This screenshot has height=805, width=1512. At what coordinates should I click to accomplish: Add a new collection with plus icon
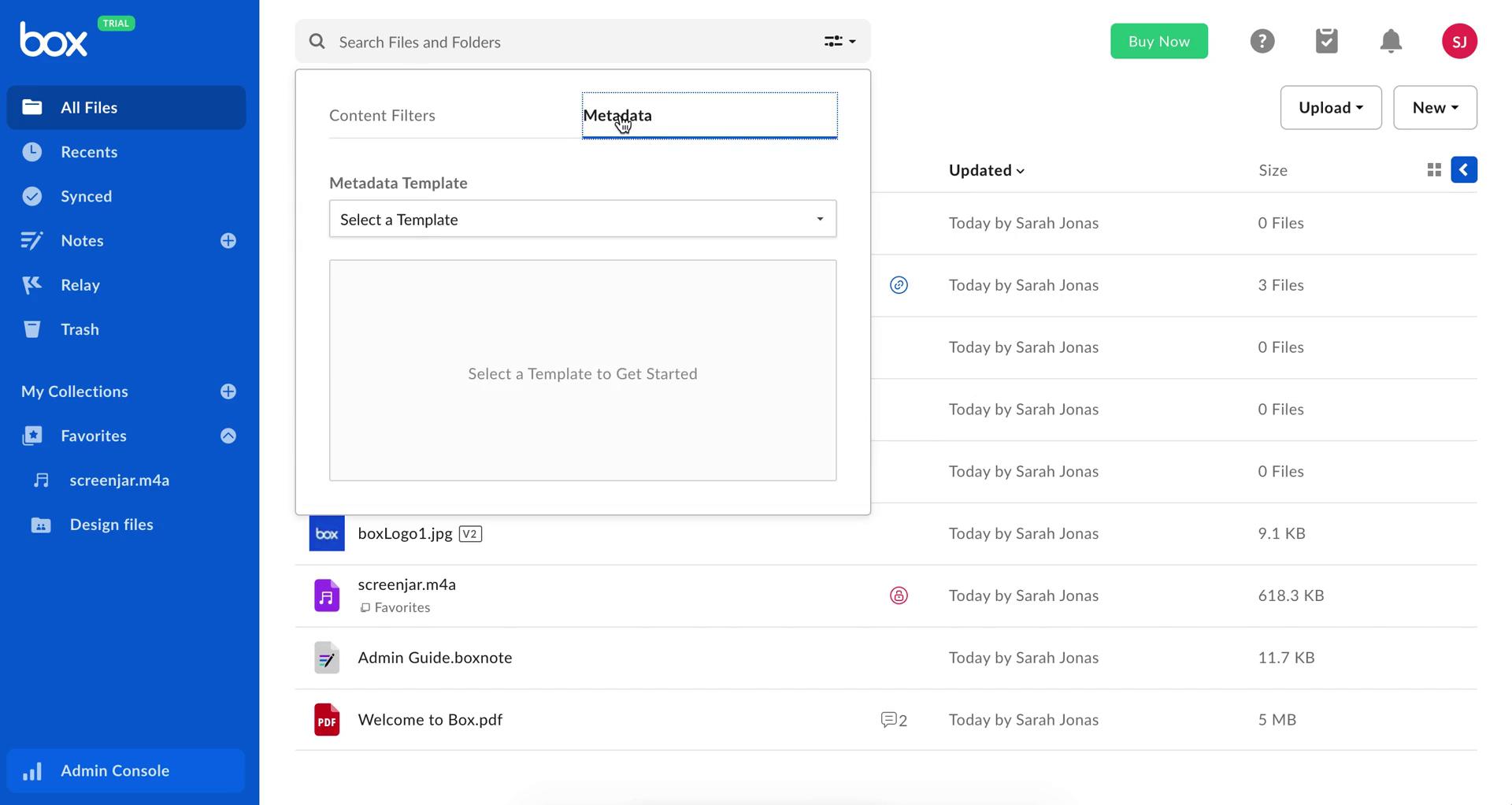pos(228,391)
